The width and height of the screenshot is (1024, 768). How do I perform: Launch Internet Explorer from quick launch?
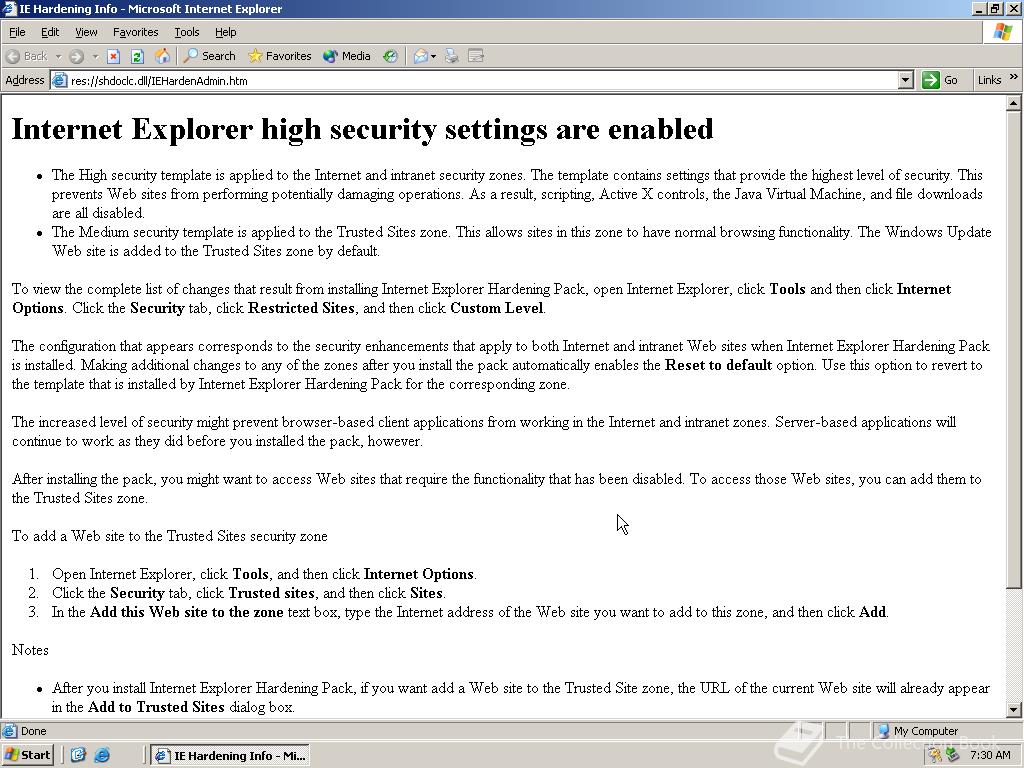coord(102,755)
